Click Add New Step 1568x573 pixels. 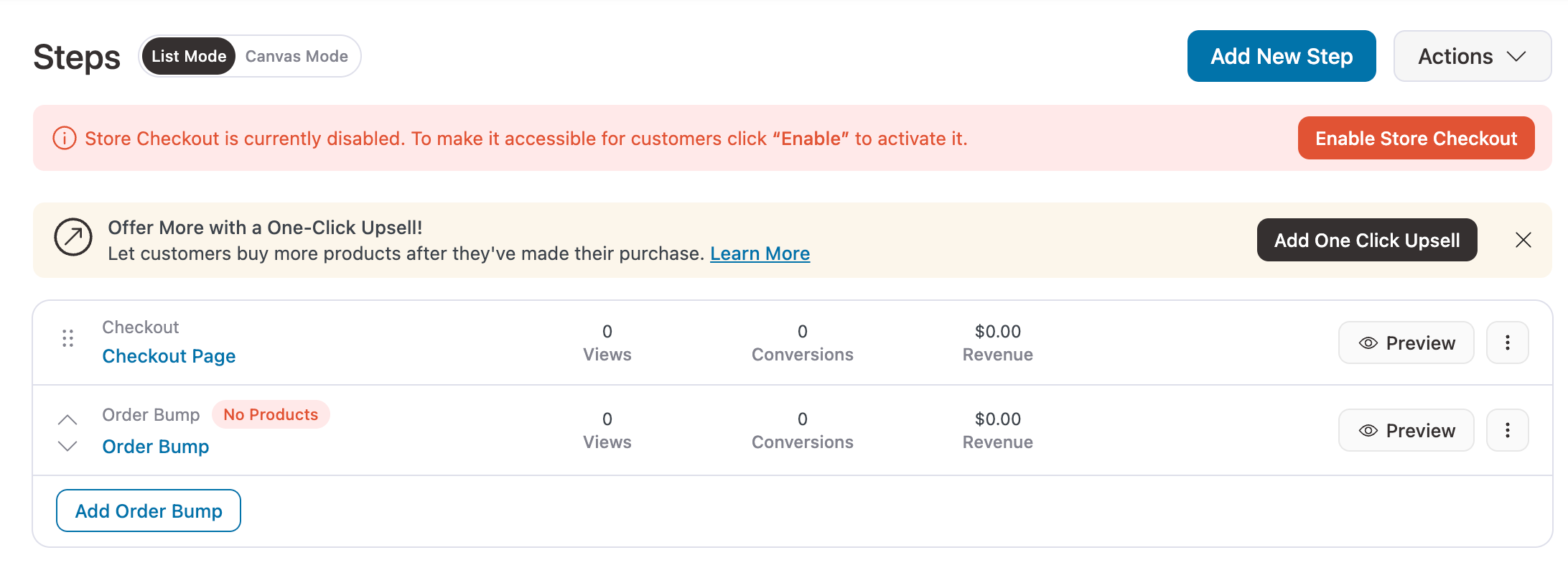(x=1282, y=56)
